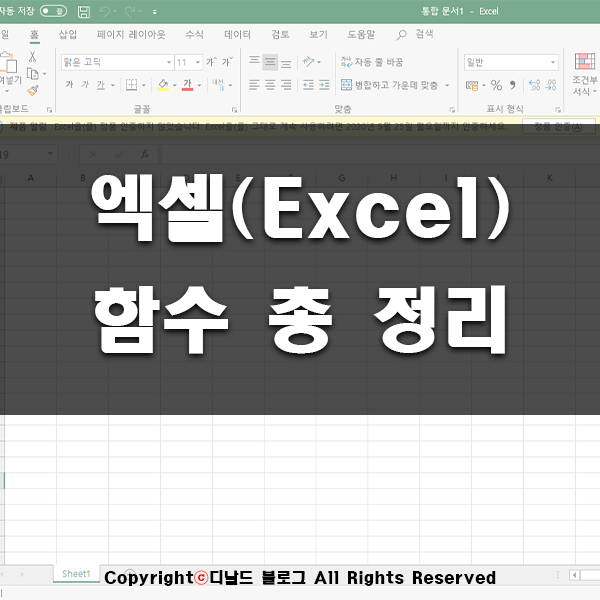This screenshot has height=600, width=600.
Task: Click Decrease Indent icon
Action: coord(308,85)
